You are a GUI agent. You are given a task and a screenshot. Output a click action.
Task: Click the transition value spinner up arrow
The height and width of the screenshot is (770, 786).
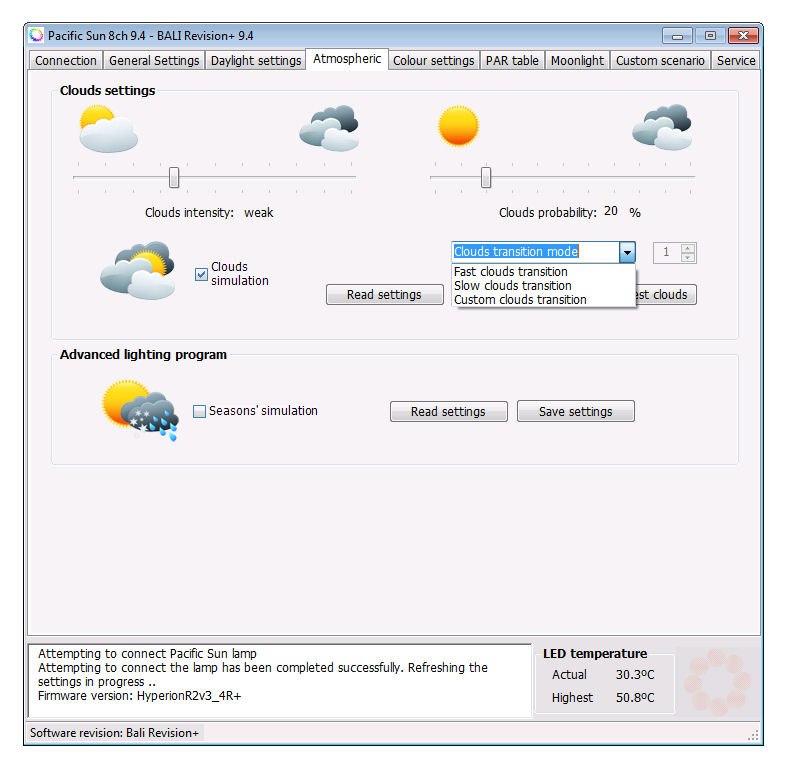pos(688,248)
